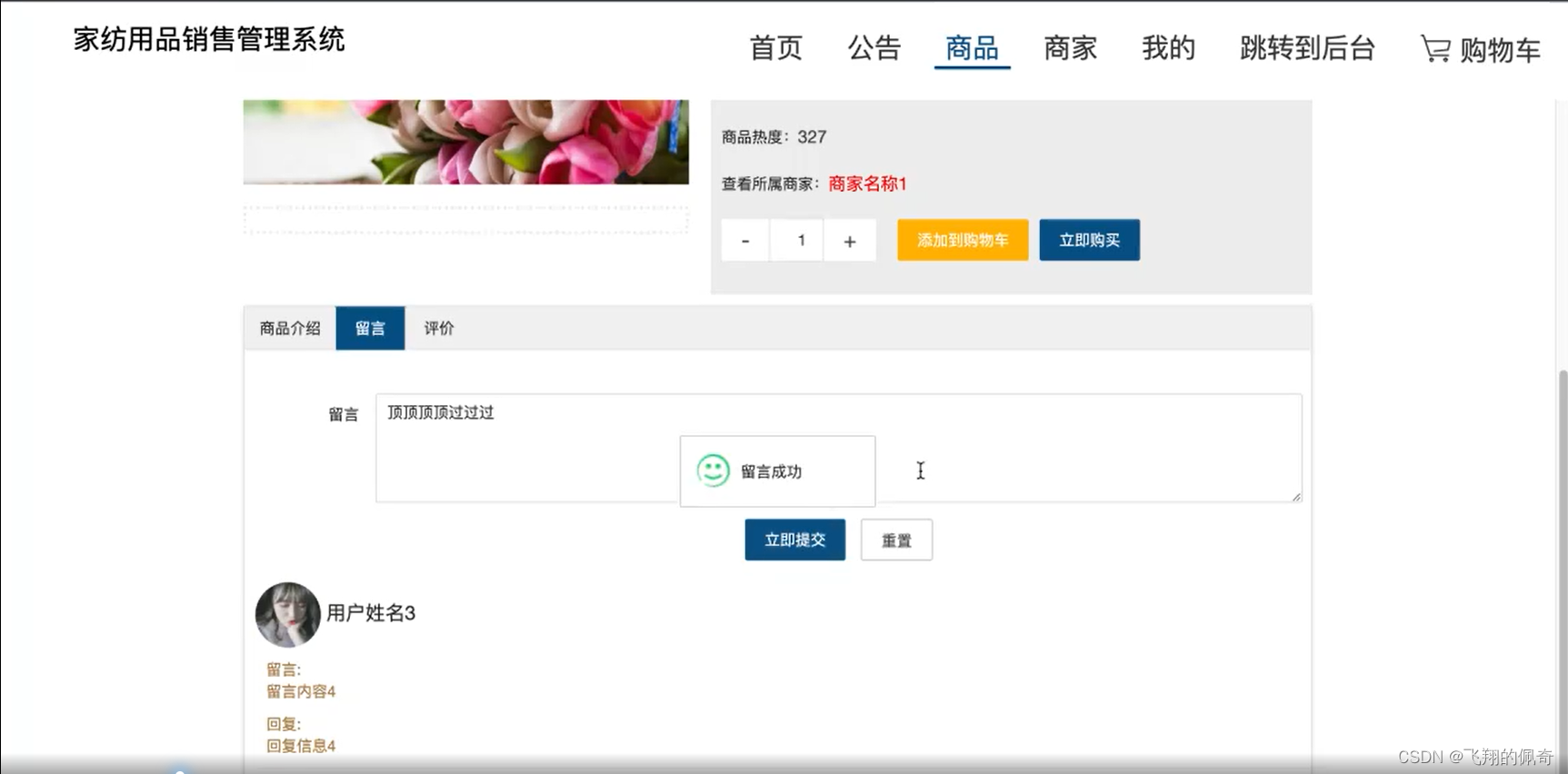Click the quantity input field
The image size is (1568, 774).
797,241
